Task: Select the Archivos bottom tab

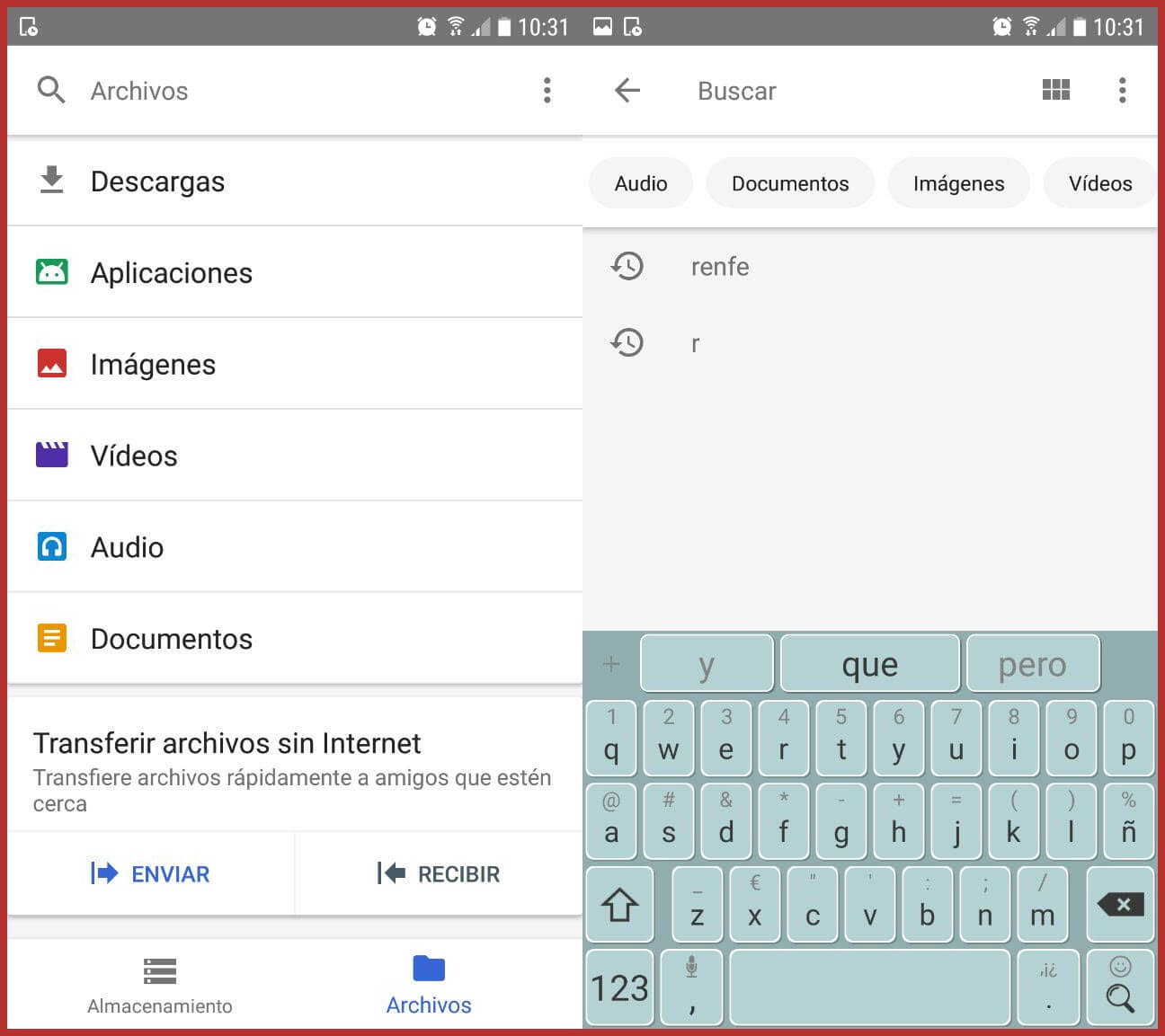Action: tap(429, 985)
